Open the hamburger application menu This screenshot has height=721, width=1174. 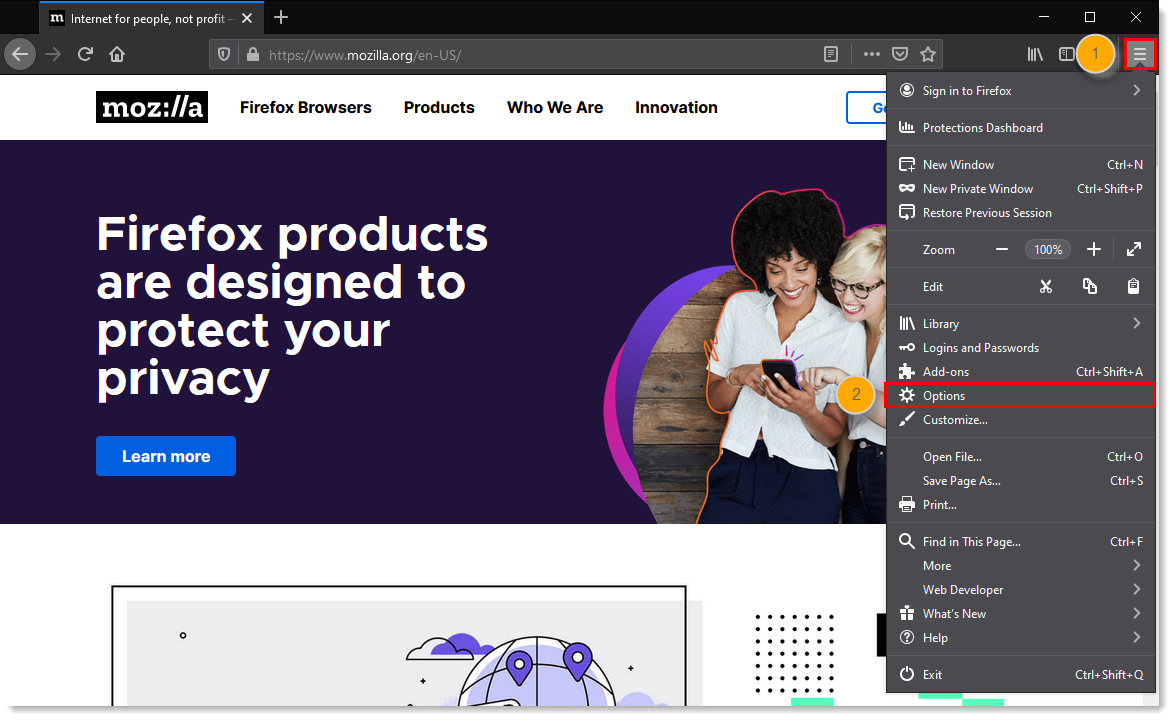(x=1140, y=54)
